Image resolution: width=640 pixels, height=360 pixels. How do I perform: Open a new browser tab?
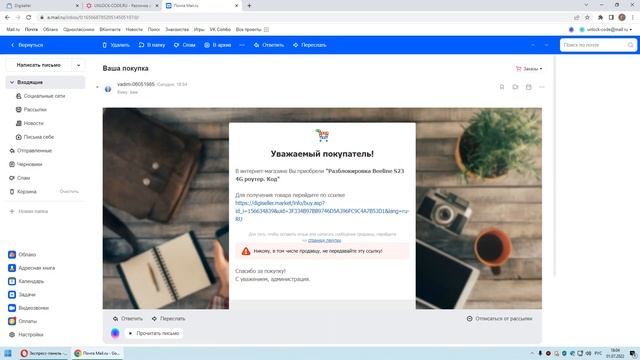(249, 6)
